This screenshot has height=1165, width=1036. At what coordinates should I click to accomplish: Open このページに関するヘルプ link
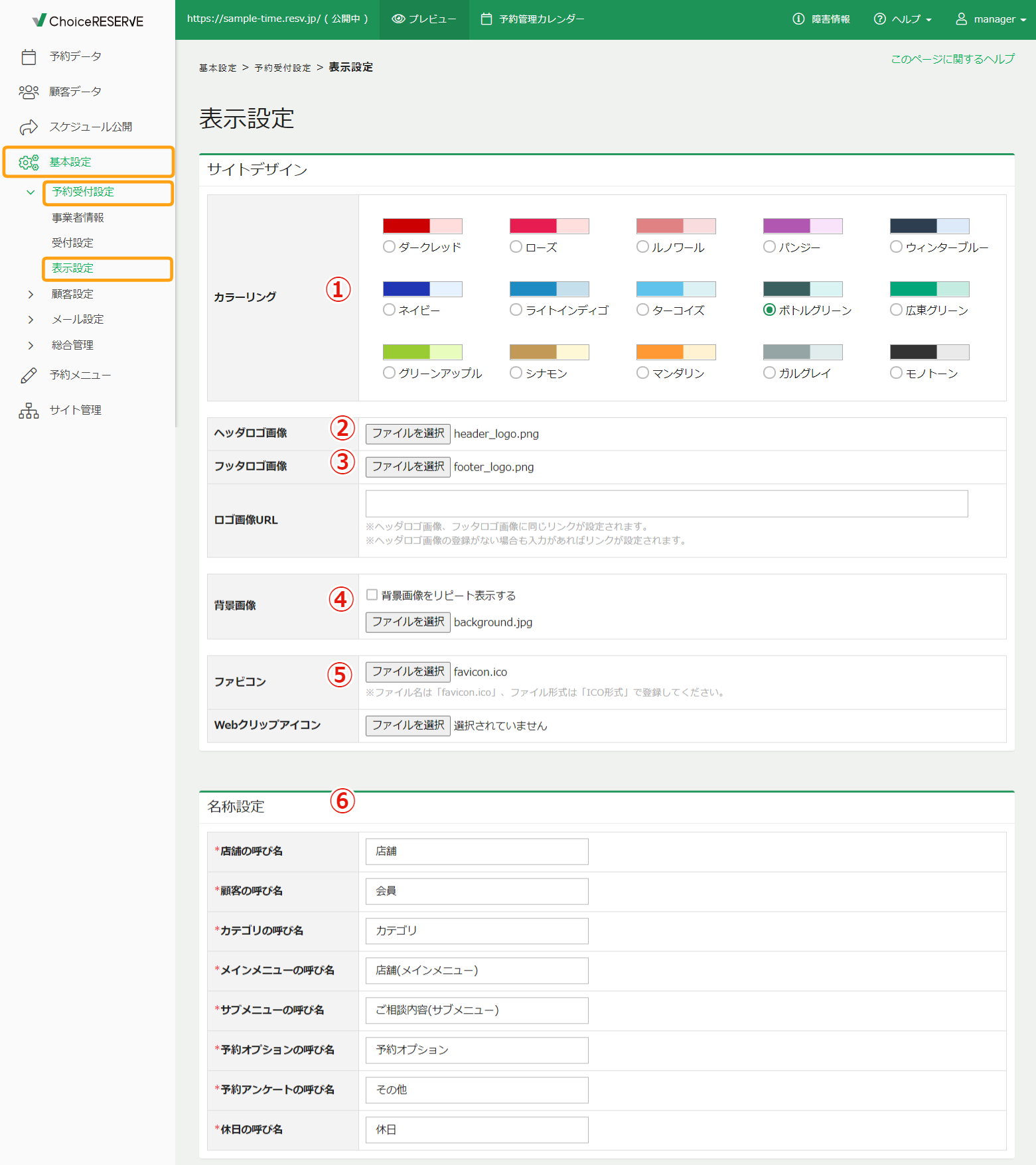[952, 59]
